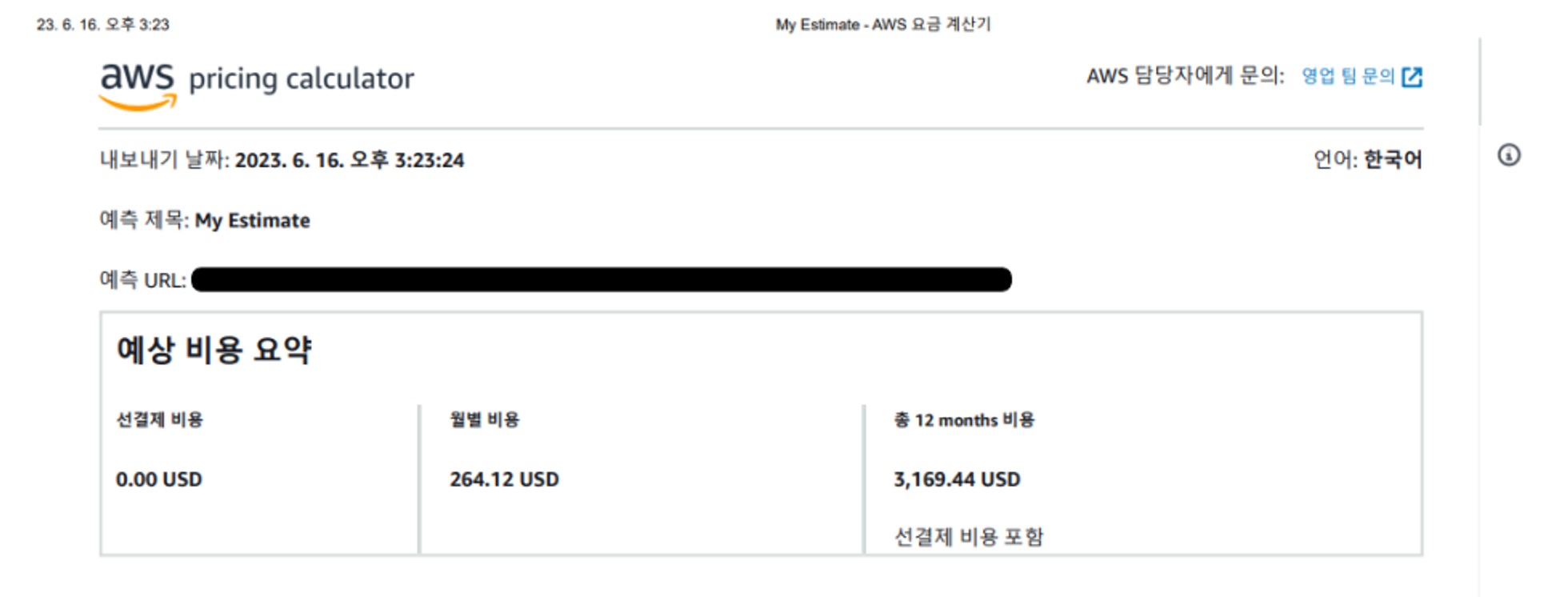Click the AWS logo
The width and height of the screenshot is (1568, 597).
click(138, 86)
